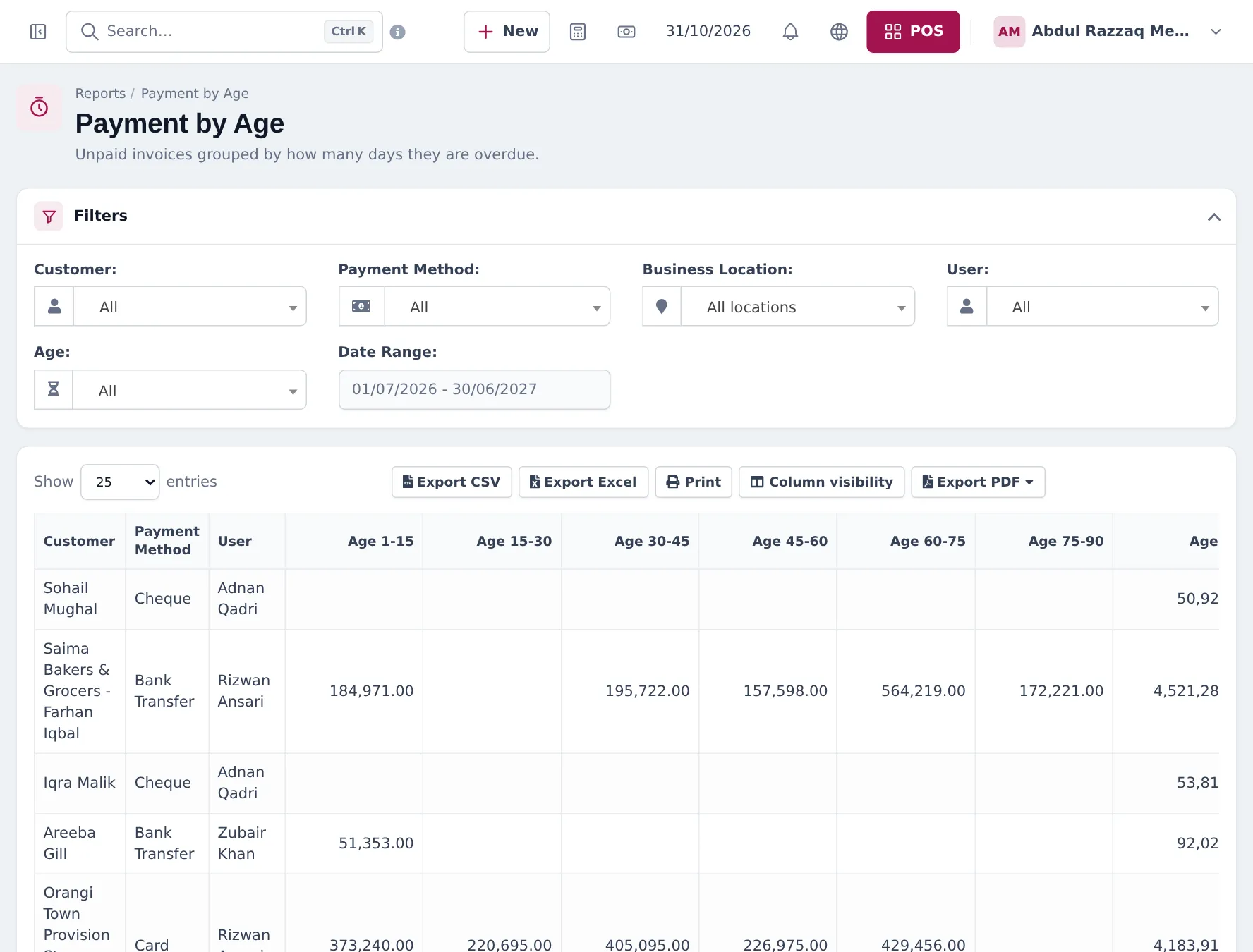Click the Age hourglass icon
This screenshot has width=1253, height=952.
coord(54,389)
